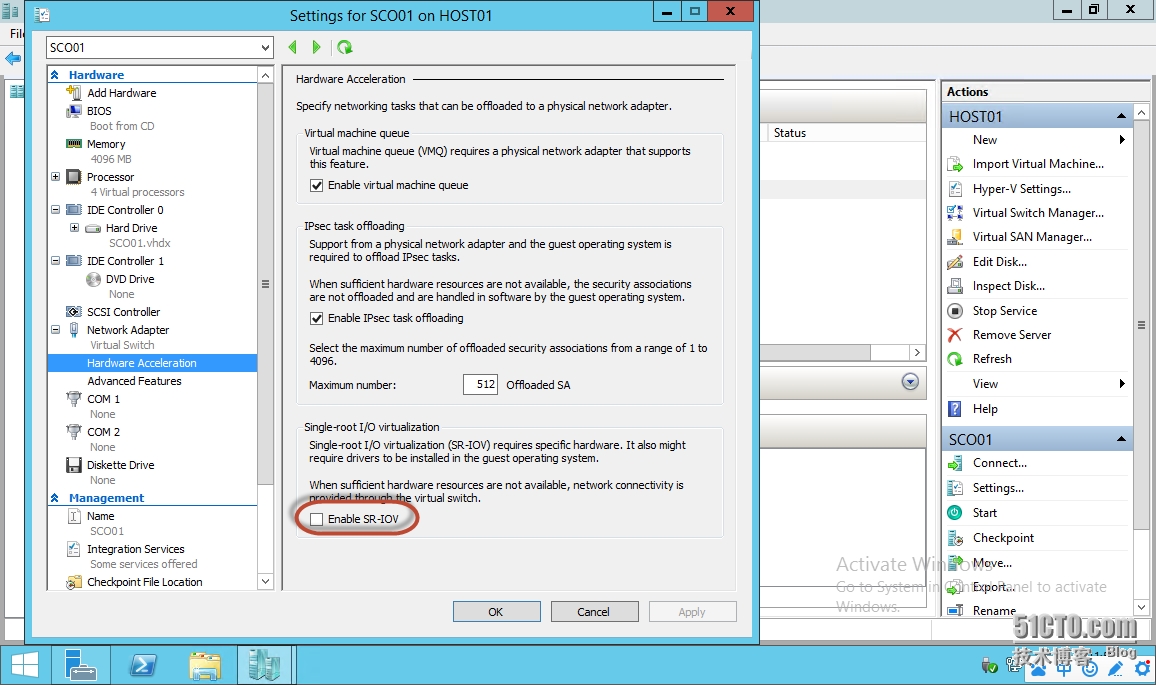Click the DVD Drive disc icon
The height and width of the screenshot is (685, 1156).
click(x=93, y=279)
